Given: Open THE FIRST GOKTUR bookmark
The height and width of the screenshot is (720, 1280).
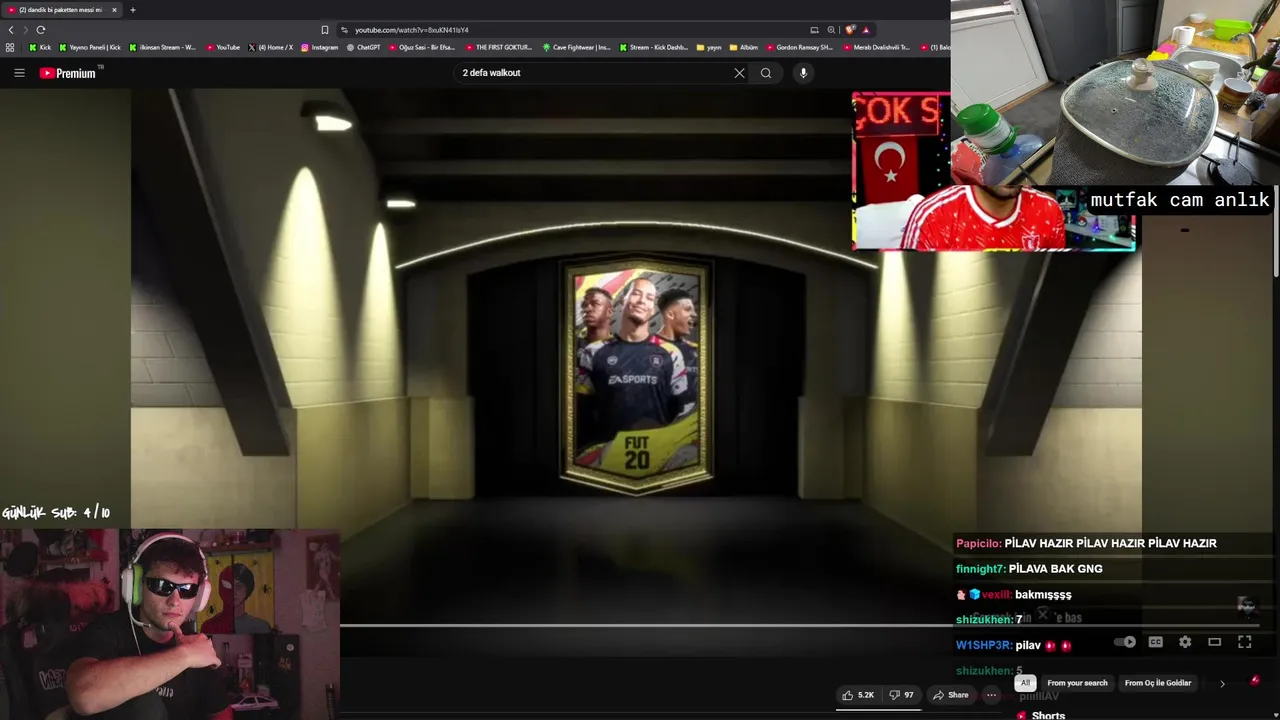Looking at the screenshot, I should [x=498, y=47].
